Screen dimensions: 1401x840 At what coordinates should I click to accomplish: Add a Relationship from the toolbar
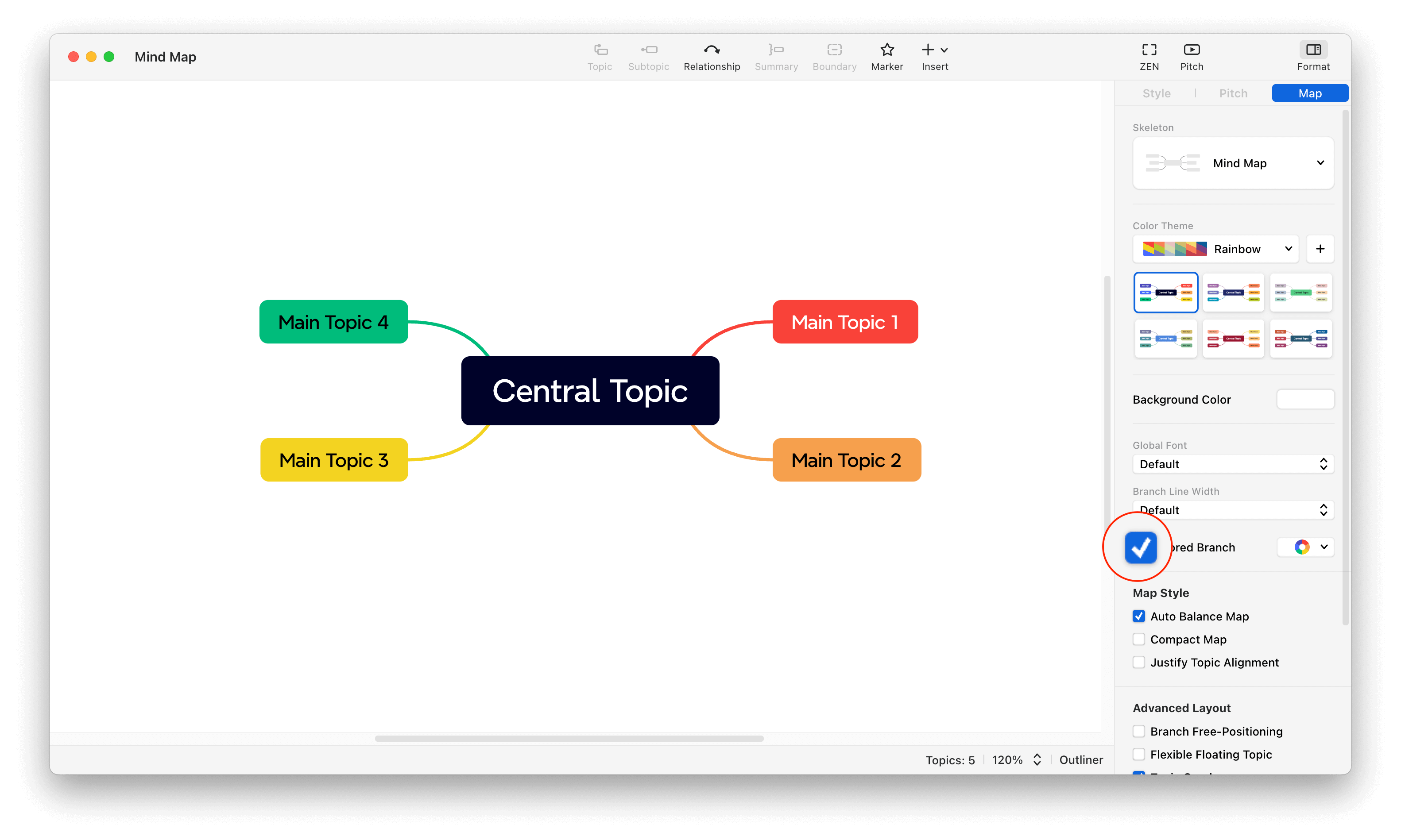712,57
